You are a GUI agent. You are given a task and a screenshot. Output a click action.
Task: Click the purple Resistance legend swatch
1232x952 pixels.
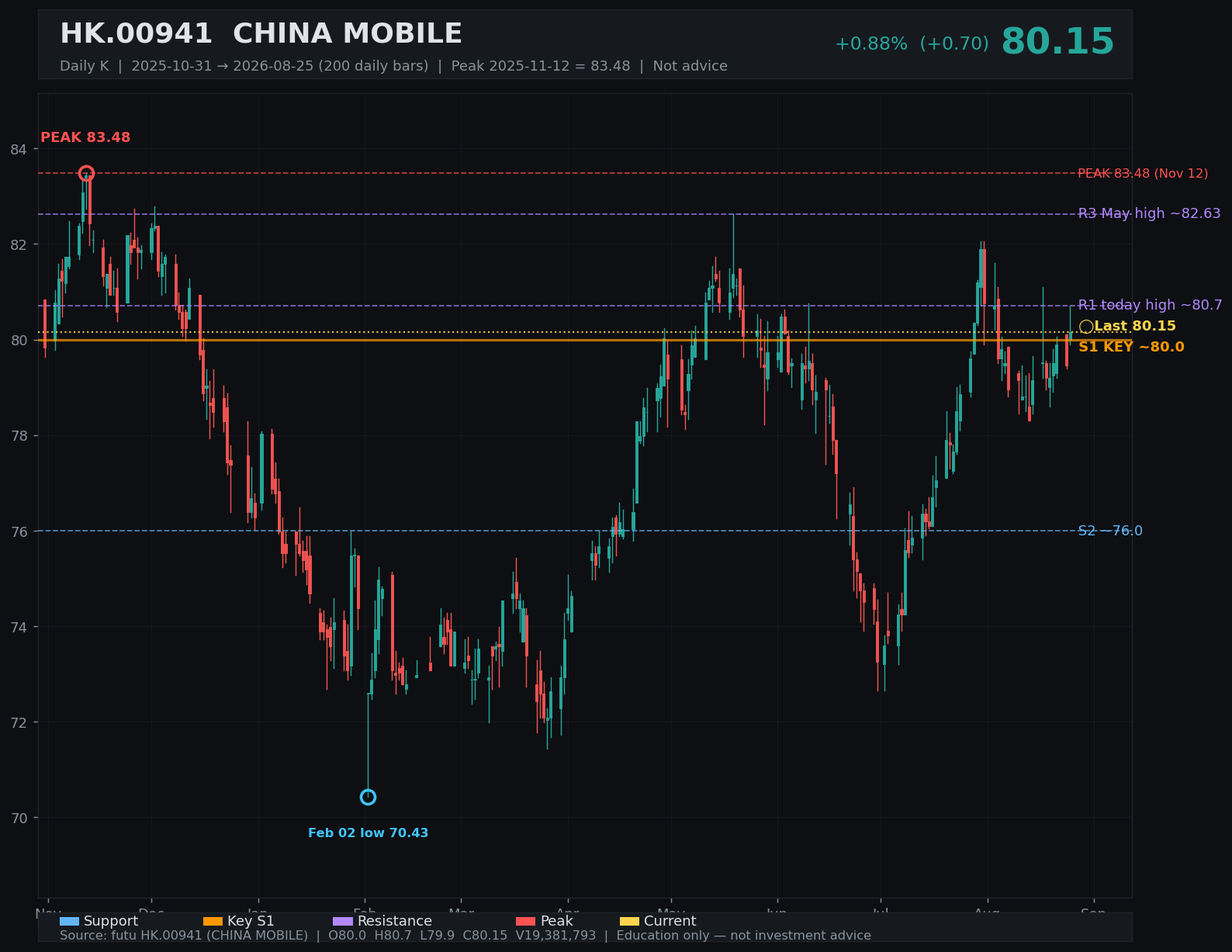coord(343,921)
